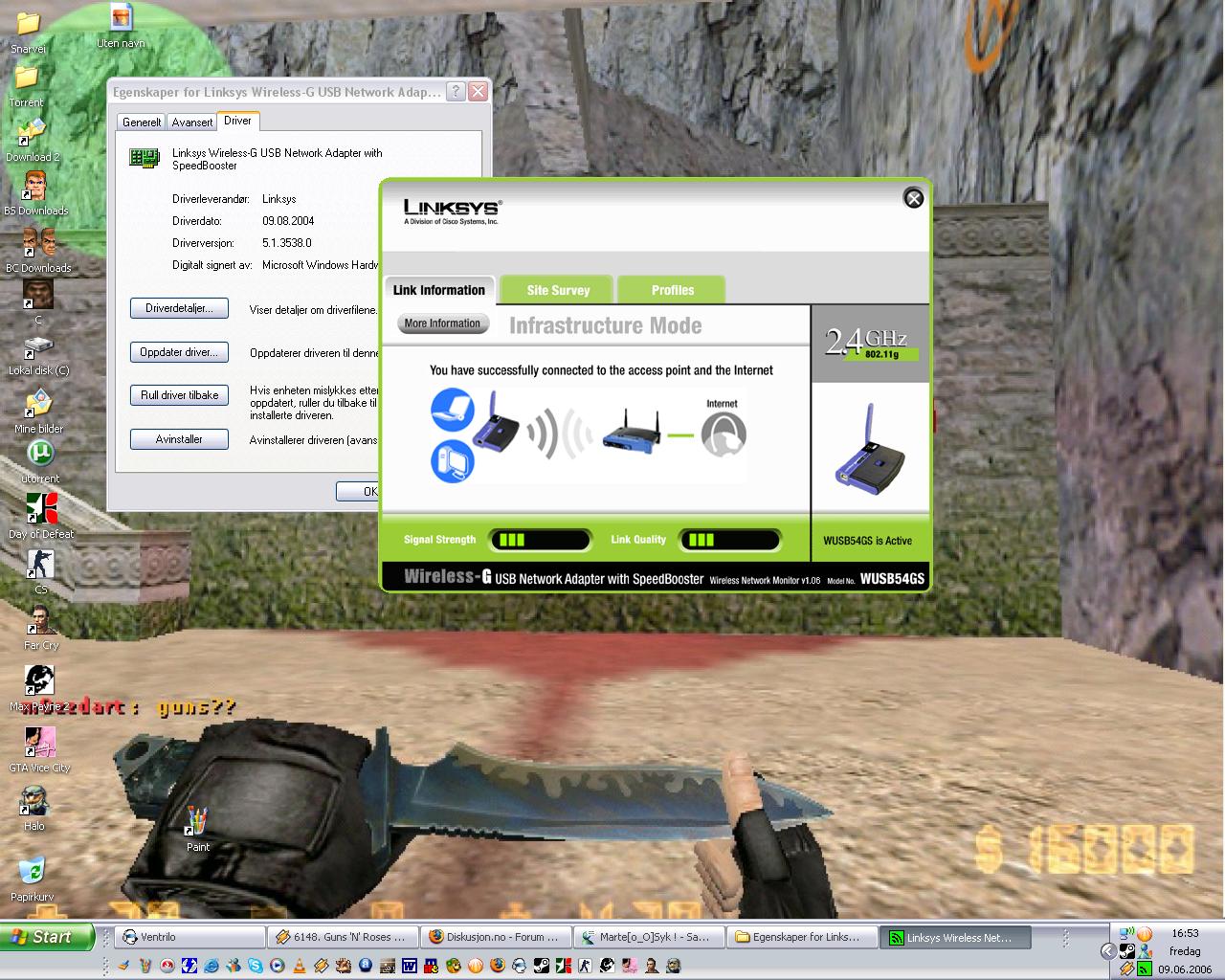This screenshot has width=1225, height=980.
Task: Open the Profiles tab in Linksys monitor
Action: [673, 290]
